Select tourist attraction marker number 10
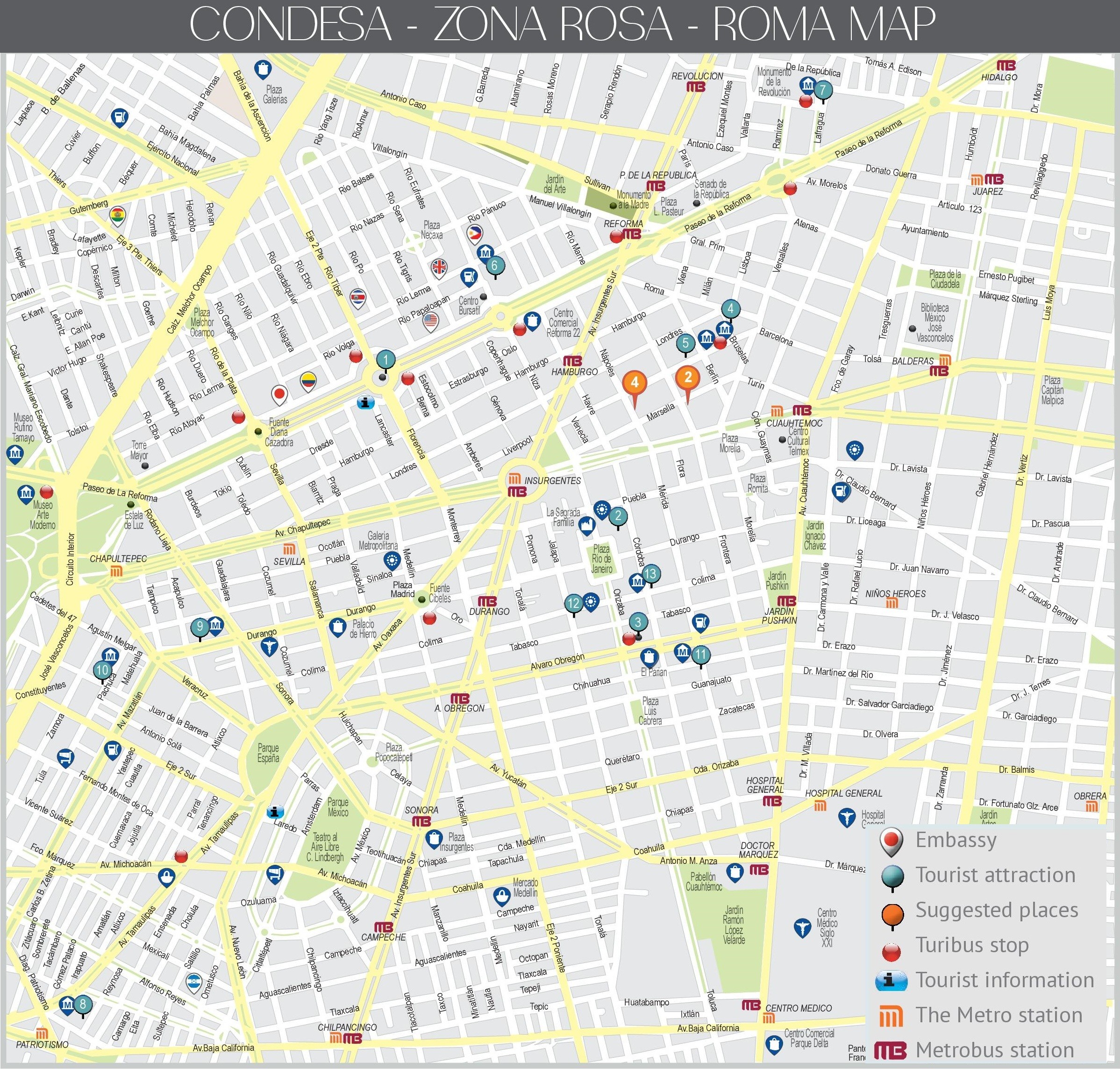The image size is (1120, 1069). [x=102, y=670]
